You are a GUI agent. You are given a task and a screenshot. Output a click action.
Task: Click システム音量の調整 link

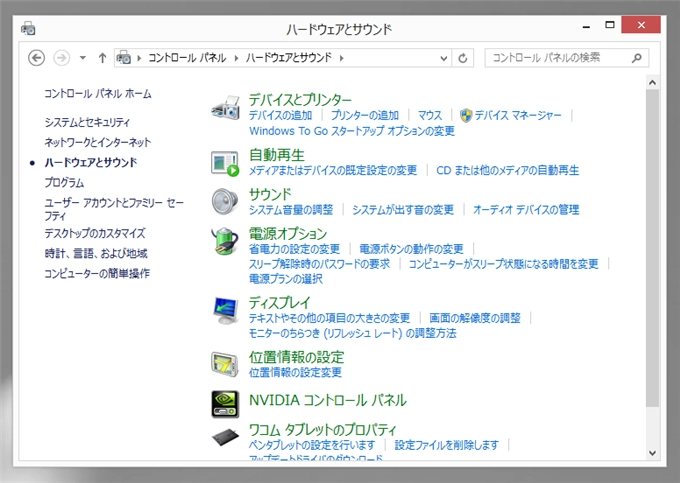(x=291, y=210)
